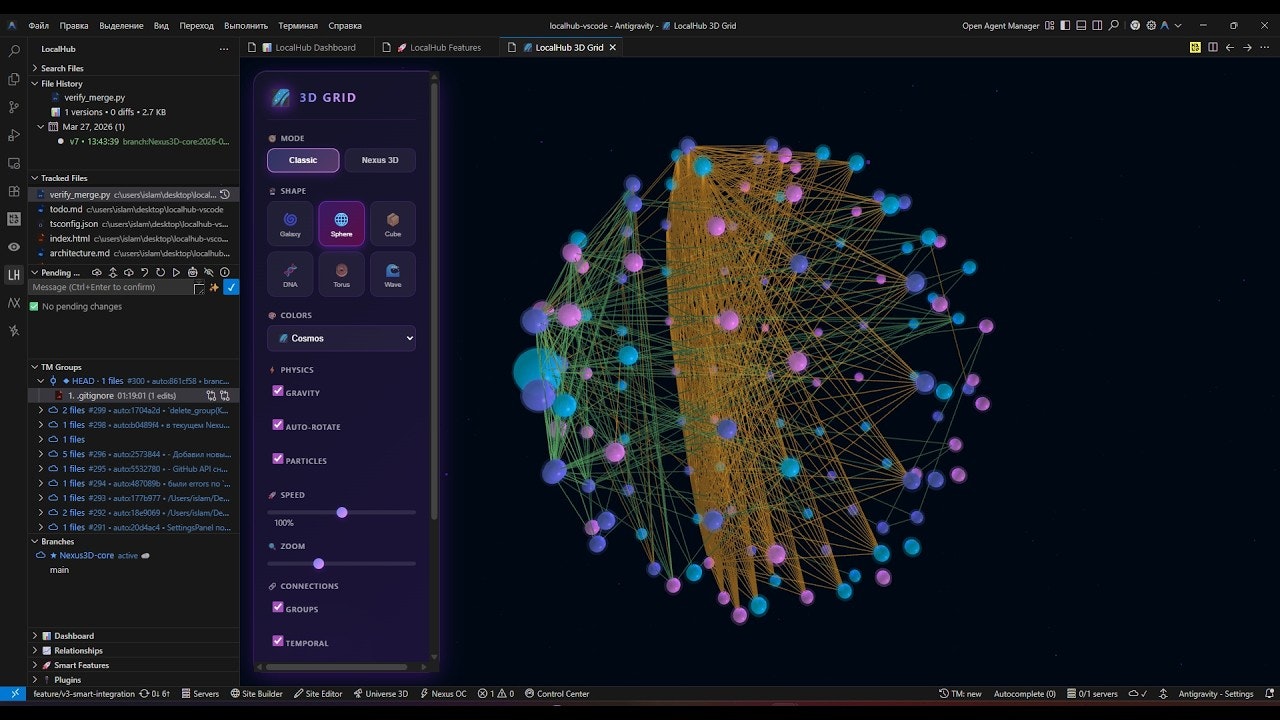The image size is (1280, 720).
Task: Toggle the Gravity checkbox
Action: (x=278, y=391)
